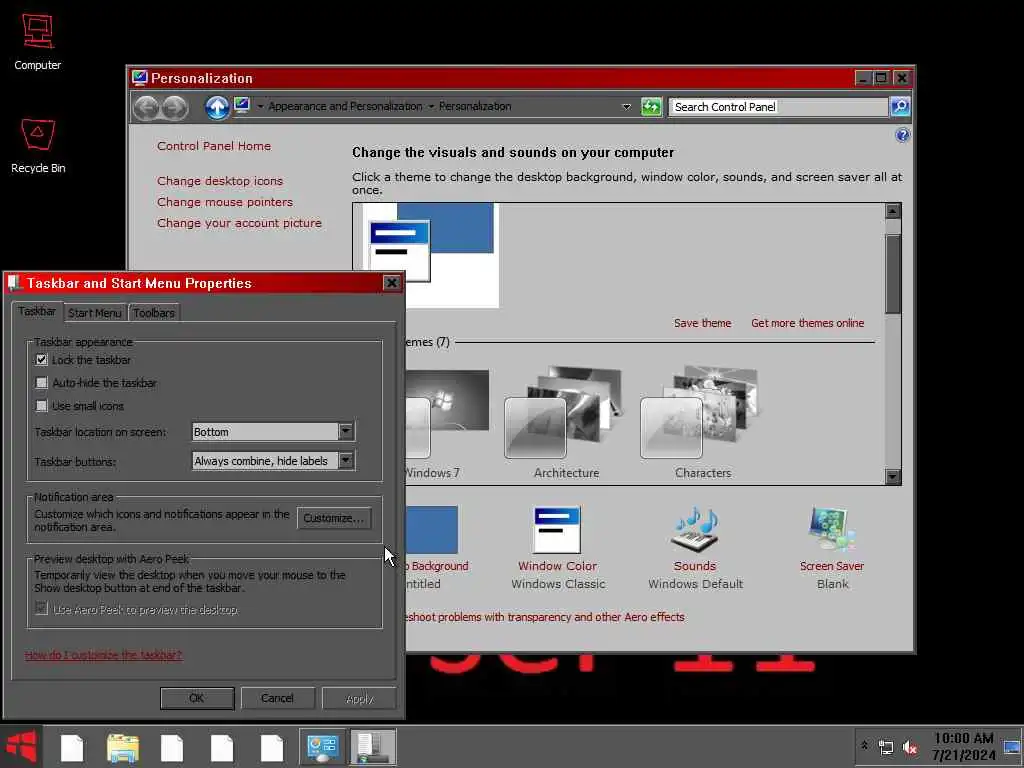1024x768 pixels.
Task: Switch to the Taskbar tab
Action: (x=37, y=312)
